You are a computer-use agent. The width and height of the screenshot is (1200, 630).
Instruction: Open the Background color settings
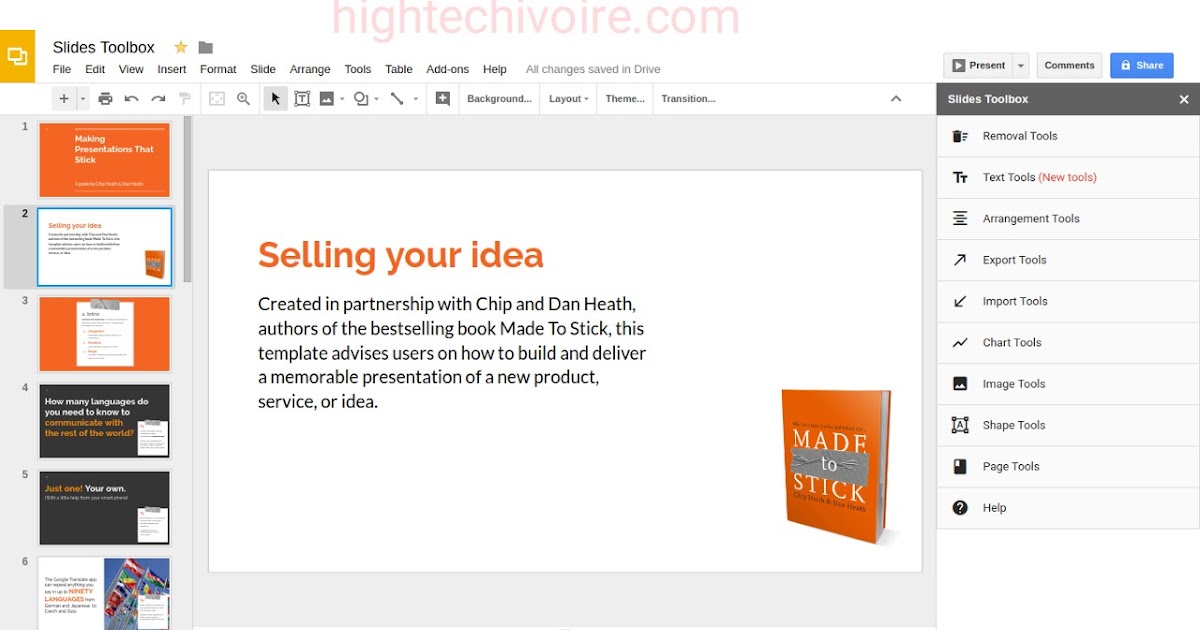pos(499,98)
